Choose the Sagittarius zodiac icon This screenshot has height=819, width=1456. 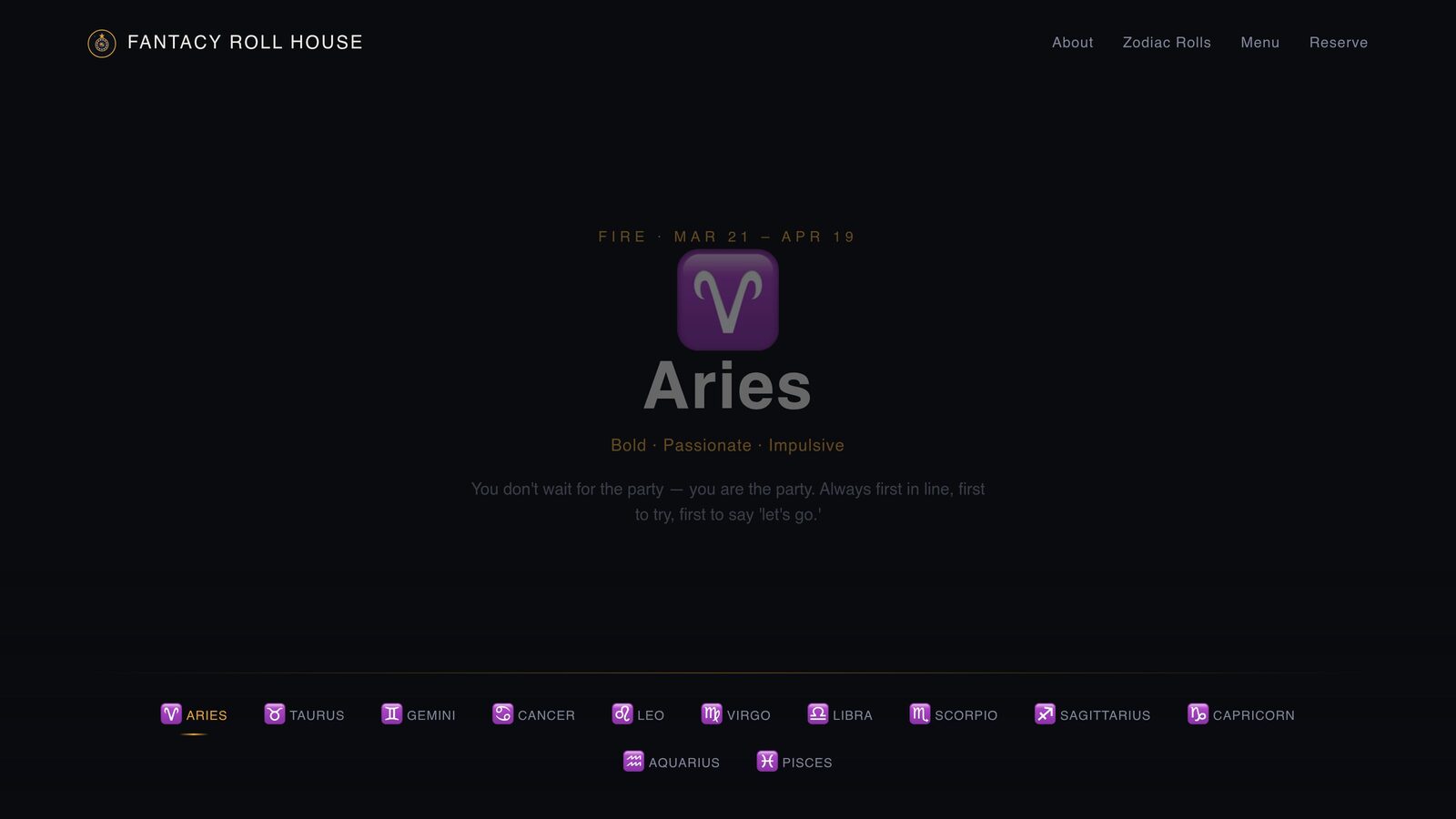(x=1045, y=714)
